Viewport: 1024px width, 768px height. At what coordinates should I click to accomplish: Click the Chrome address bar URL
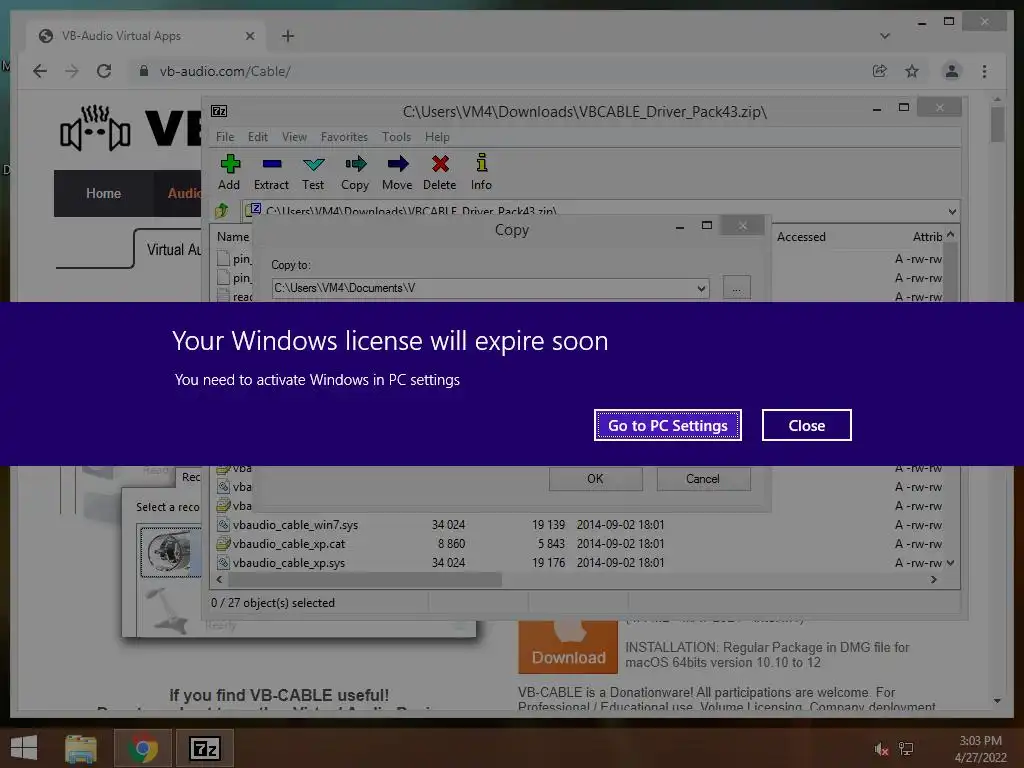[x=225, y=71]
